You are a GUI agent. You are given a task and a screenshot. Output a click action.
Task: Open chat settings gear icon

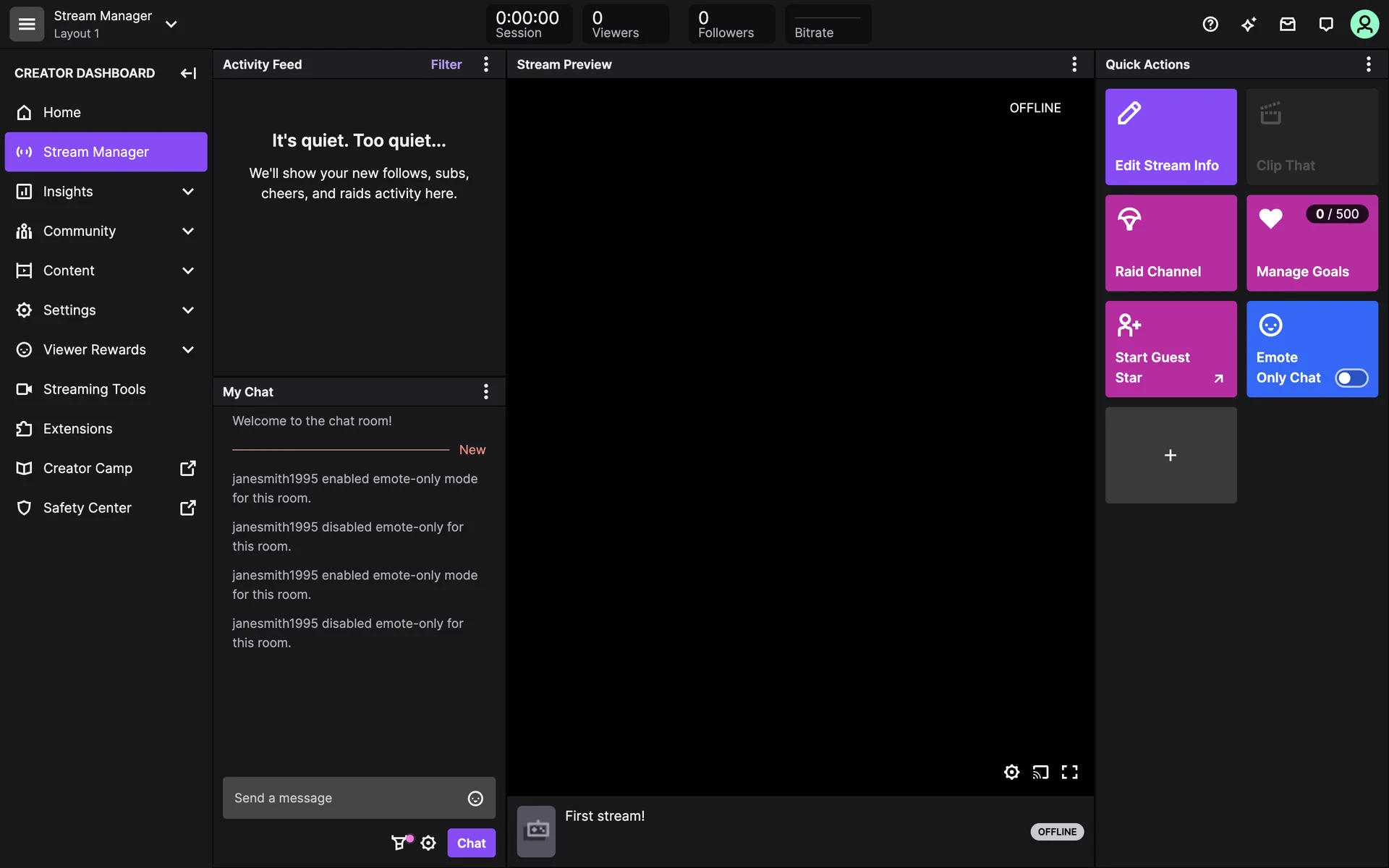[x=428, y=843]
